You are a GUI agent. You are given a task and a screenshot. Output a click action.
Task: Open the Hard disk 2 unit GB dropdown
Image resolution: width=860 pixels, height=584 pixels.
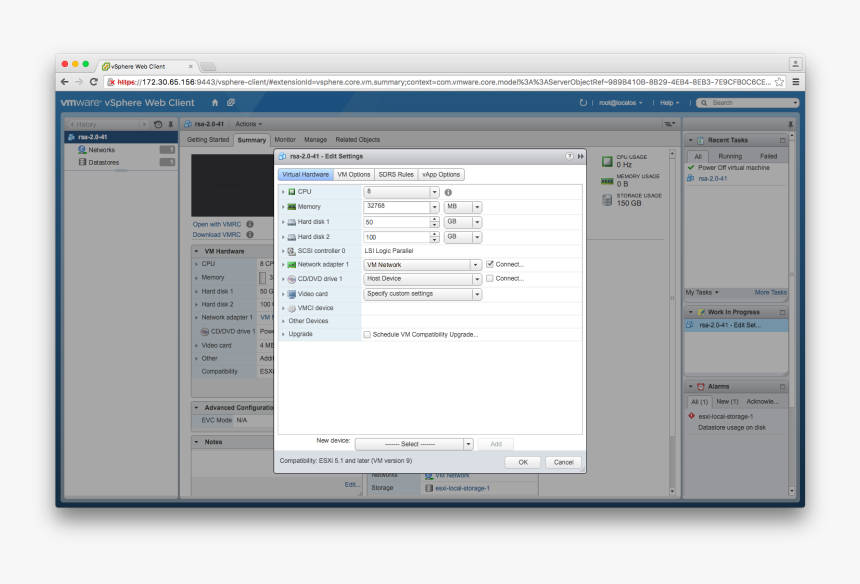coord(477,237)
